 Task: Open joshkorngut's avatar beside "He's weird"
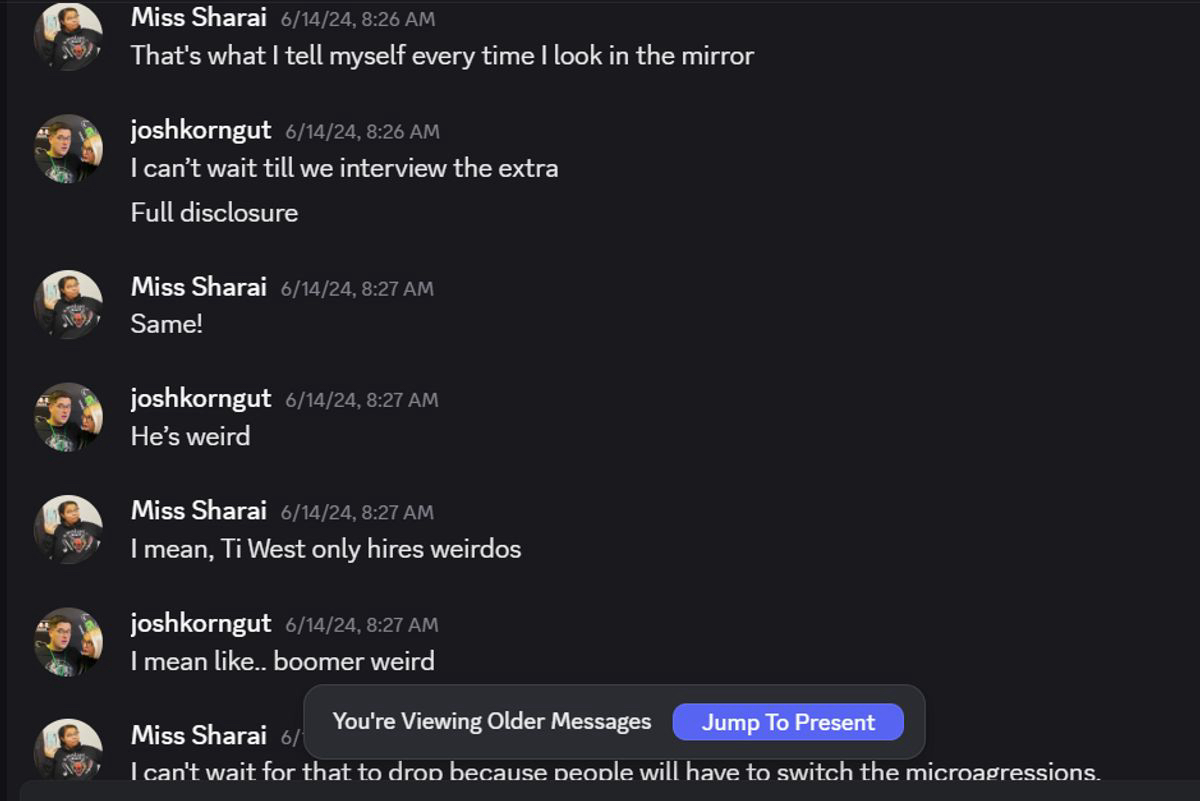68,417
